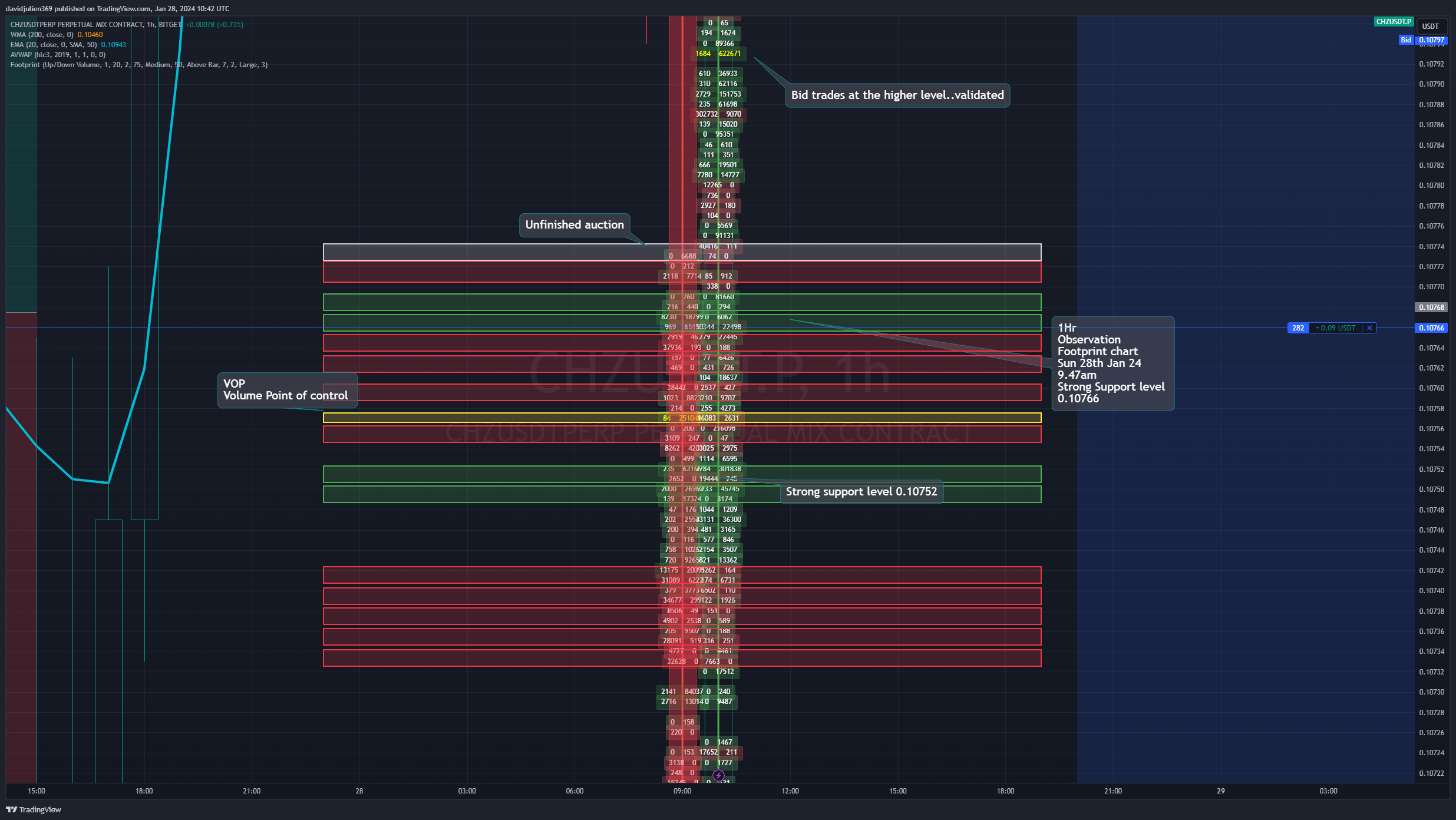
Task: Click the 2729 151753 footprint row
Action: (x=718, y=94)
